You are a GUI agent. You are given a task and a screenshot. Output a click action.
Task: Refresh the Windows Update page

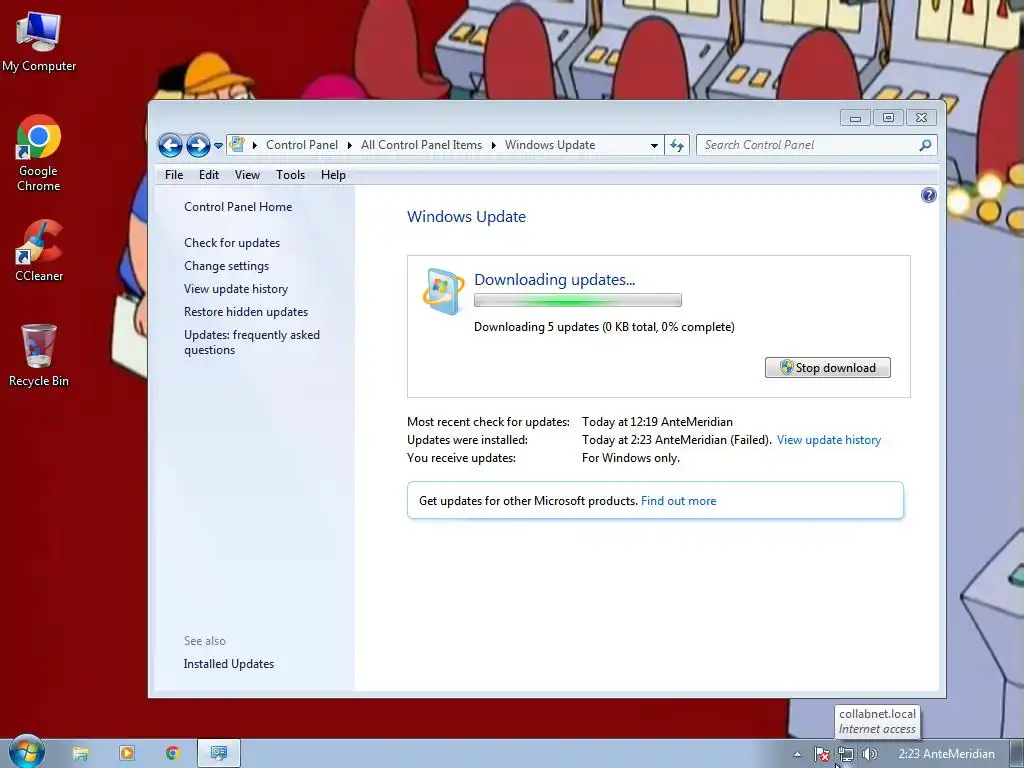[677, 146]
